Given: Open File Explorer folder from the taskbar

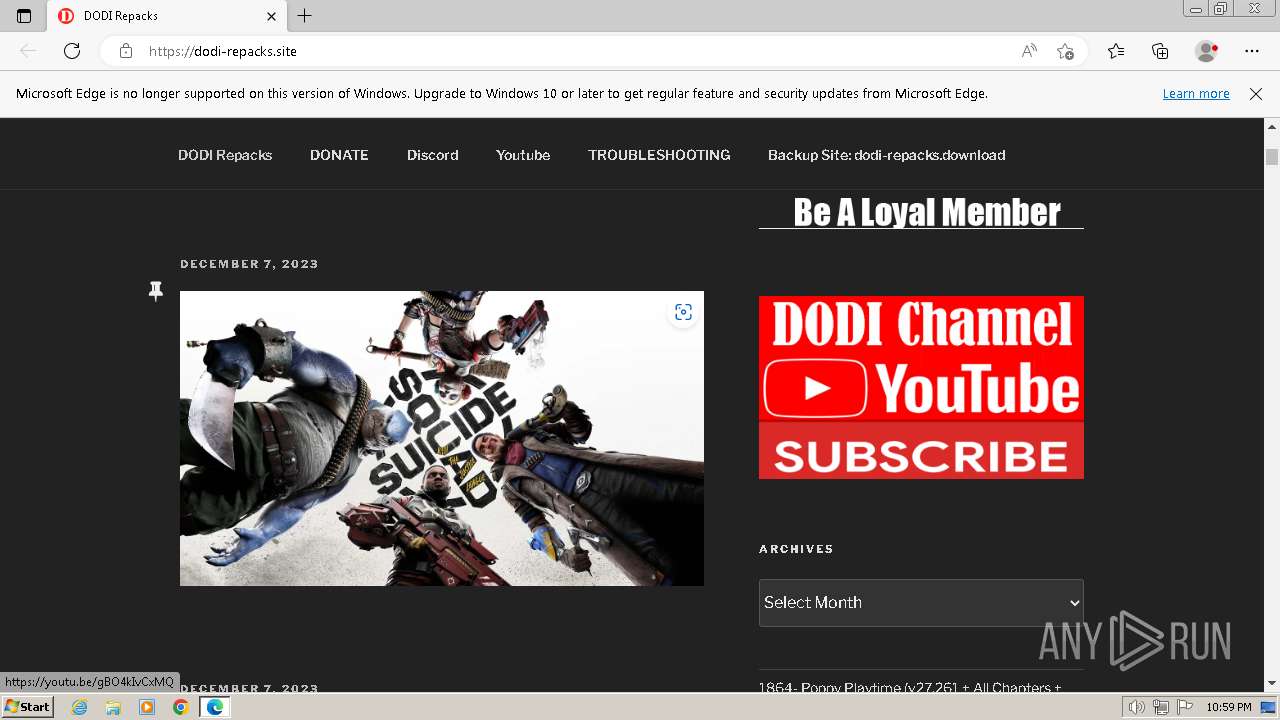Looking at the screenshot, I should coord(113,707).
